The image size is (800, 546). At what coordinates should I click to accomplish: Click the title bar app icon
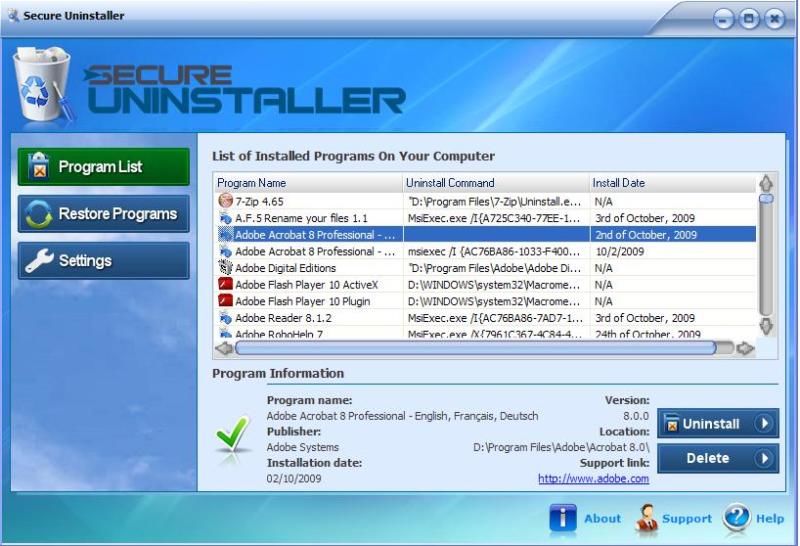(x=13, y=16)
